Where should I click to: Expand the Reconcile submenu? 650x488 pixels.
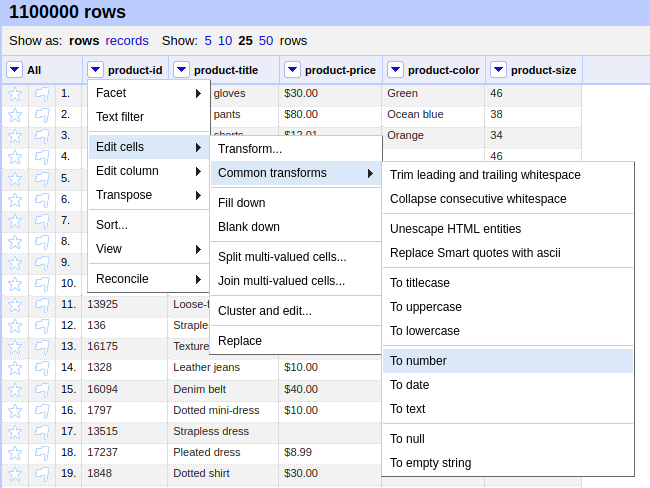149,279
